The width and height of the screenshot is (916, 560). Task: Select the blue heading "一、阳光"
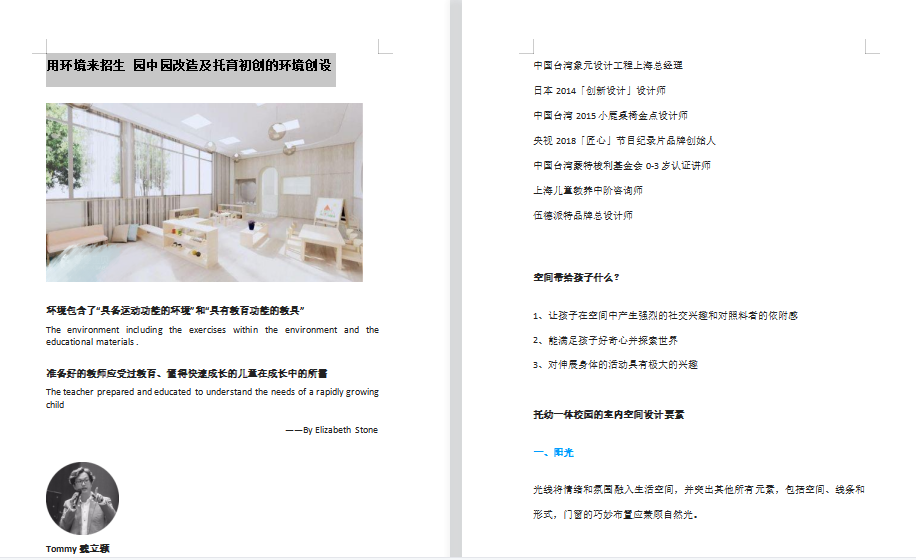(x=554, y=453)
